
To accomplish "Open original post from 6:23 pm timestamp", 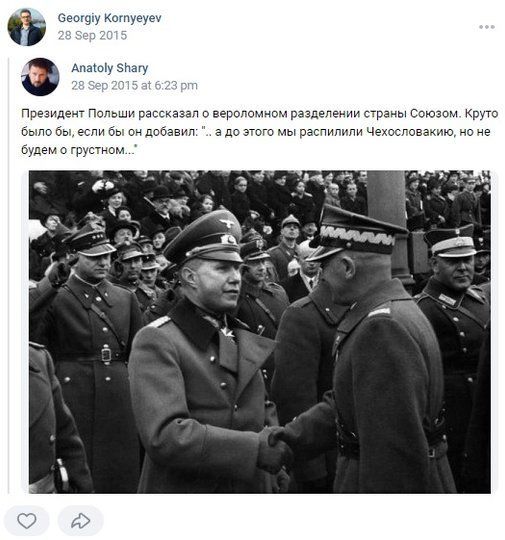I will (x=134, y=85).
